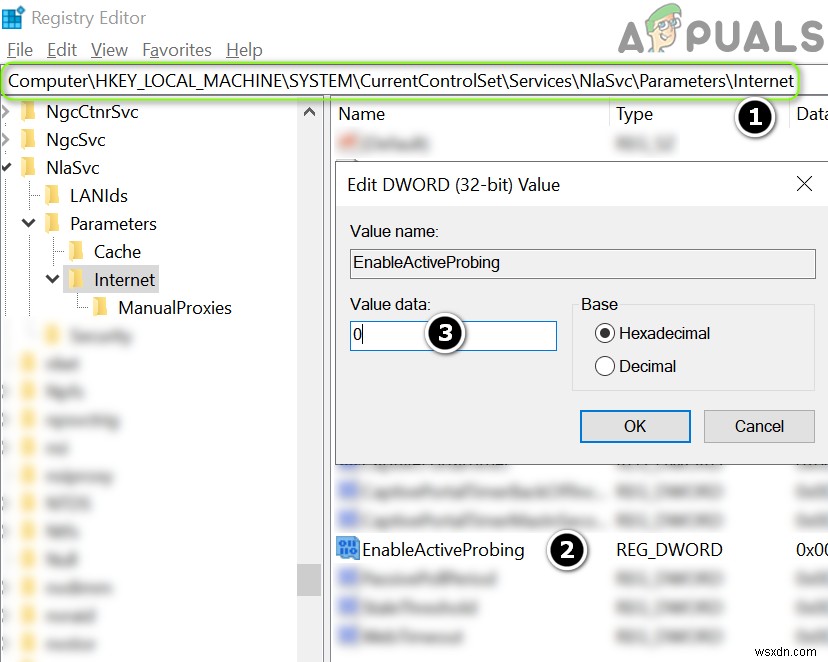
Task: Select the Parameters folder icon
Action: 52,223
